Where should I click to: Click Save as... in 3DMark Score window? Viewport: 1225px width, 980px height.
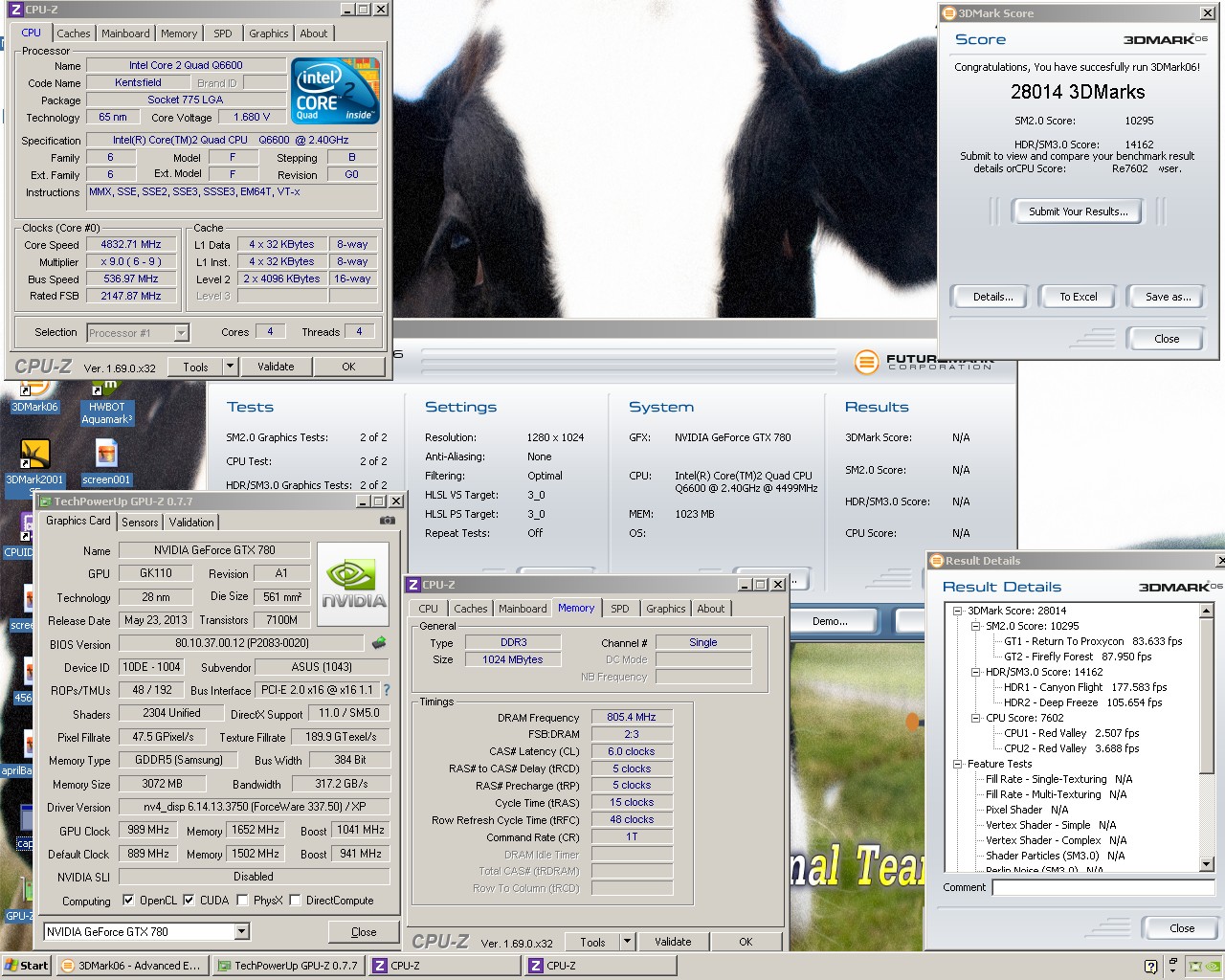pos(1168,297)
